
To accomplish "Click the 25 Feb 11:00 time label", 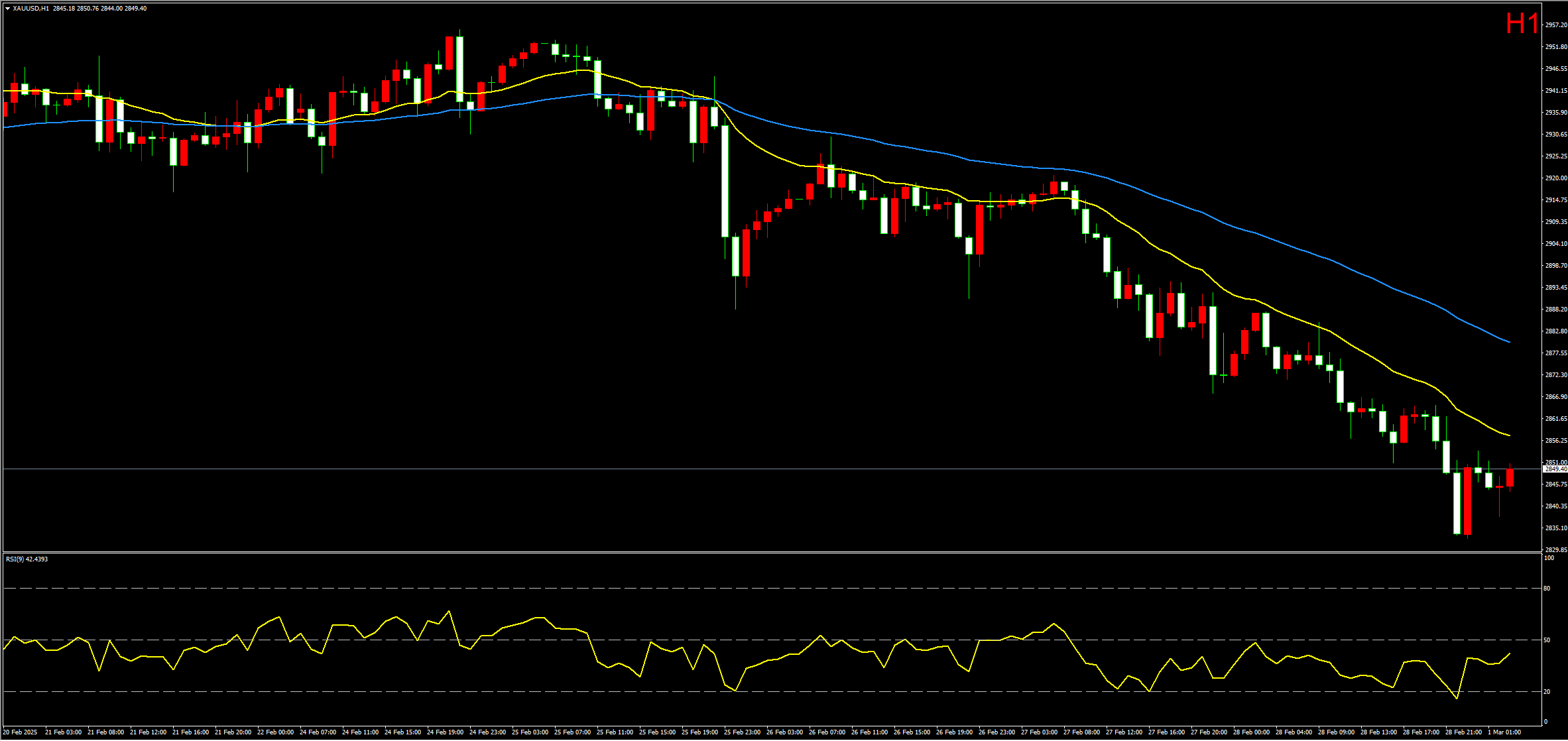I will [615, 732].
